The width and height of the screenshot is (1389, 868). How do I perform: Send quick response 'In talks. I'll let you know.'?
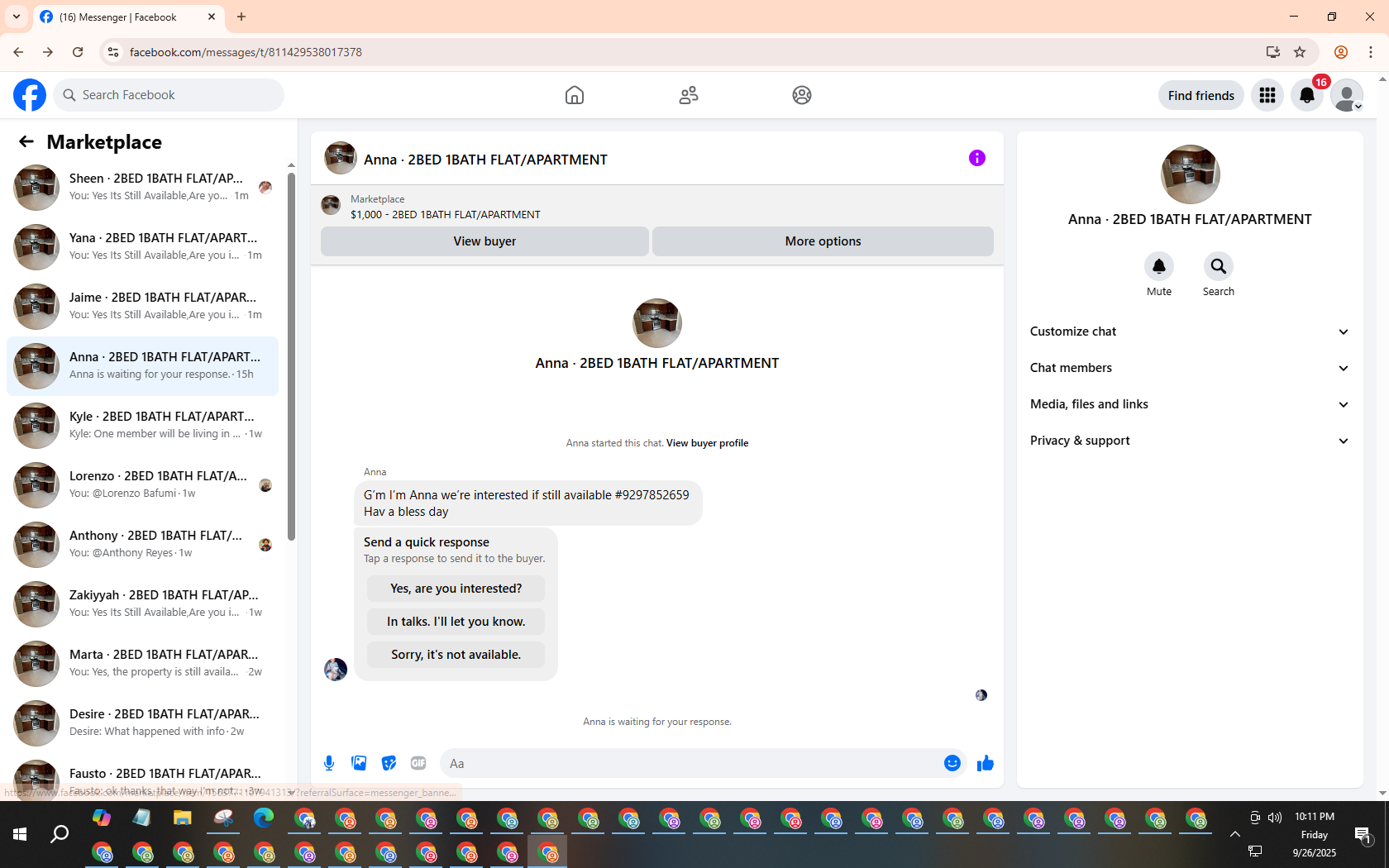pyautogui.click(x=456, y=622)
